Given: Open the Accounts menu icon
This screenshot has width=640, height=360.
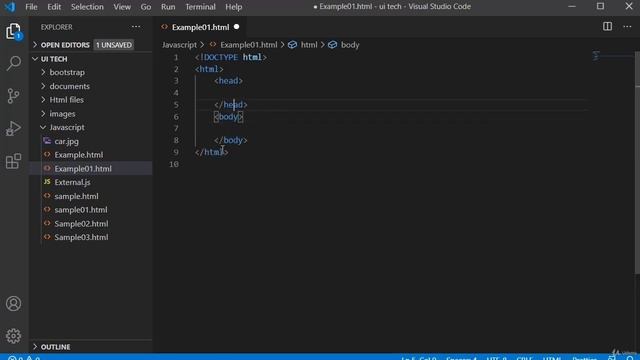Looking at the screenshot, I should point(13,304).
